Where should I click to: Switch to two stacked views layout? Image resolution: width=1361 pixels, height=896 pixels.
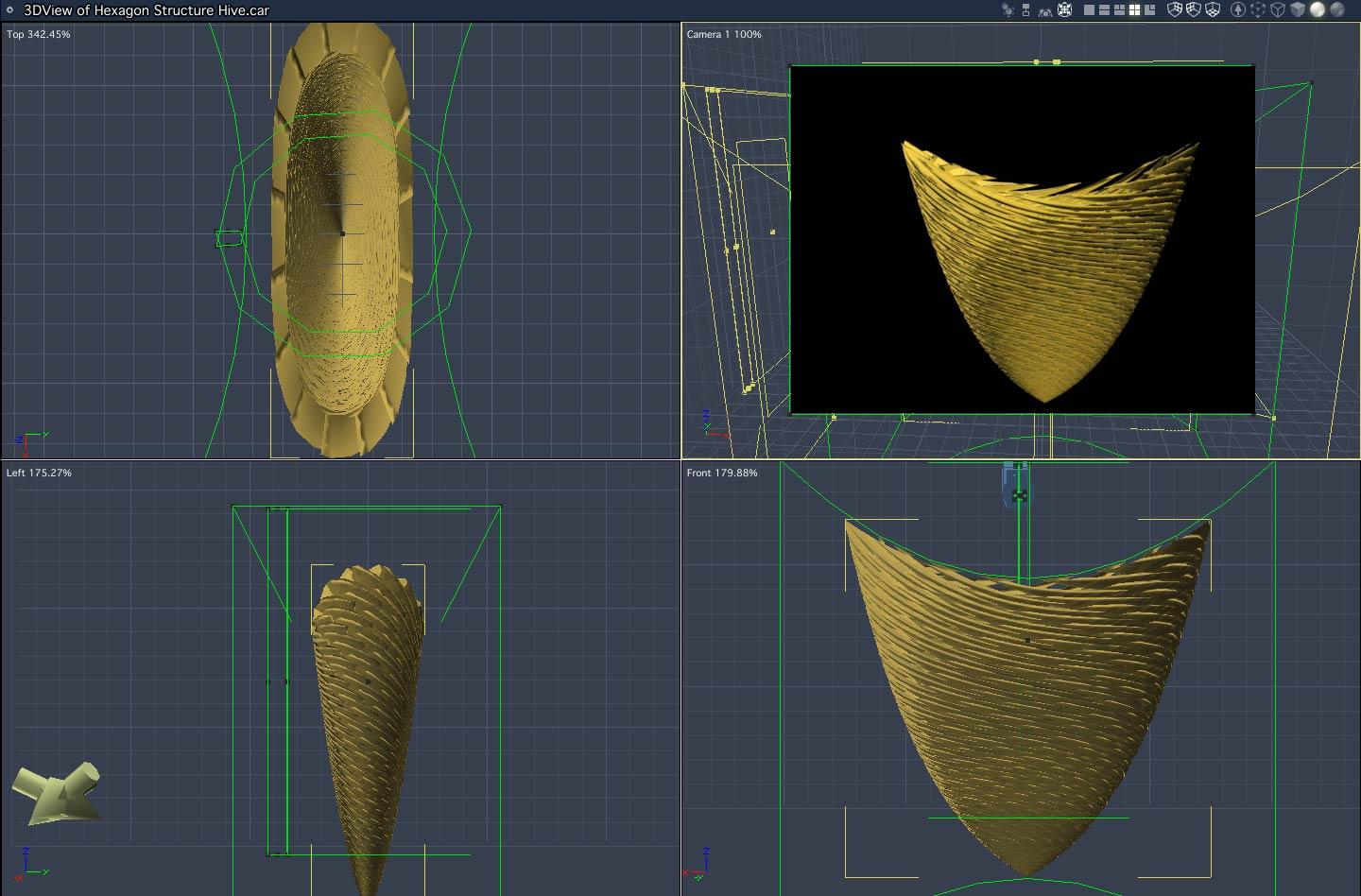[1104, 10]
